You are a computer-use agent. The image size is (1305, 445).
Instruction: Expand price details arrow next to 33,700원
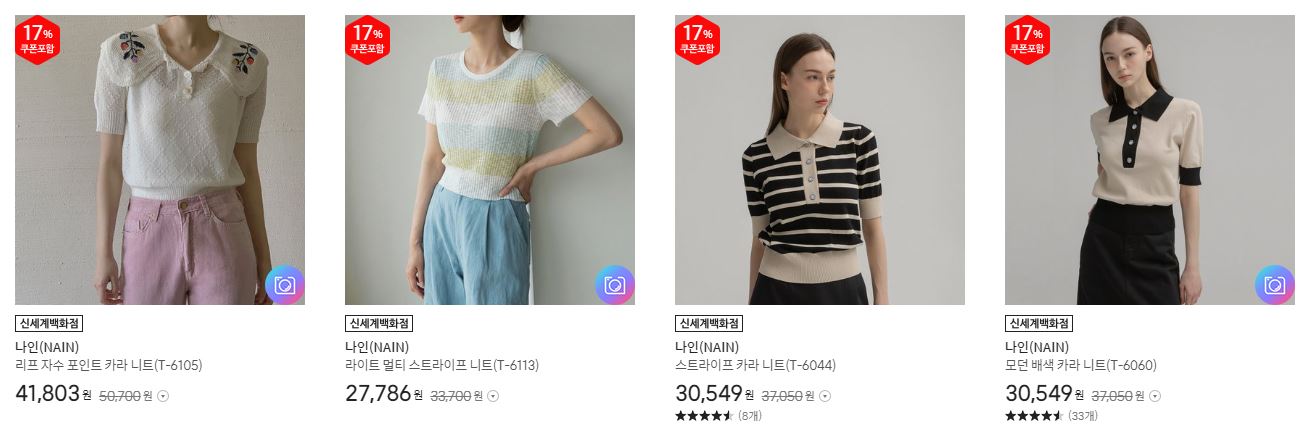[493, 396]
